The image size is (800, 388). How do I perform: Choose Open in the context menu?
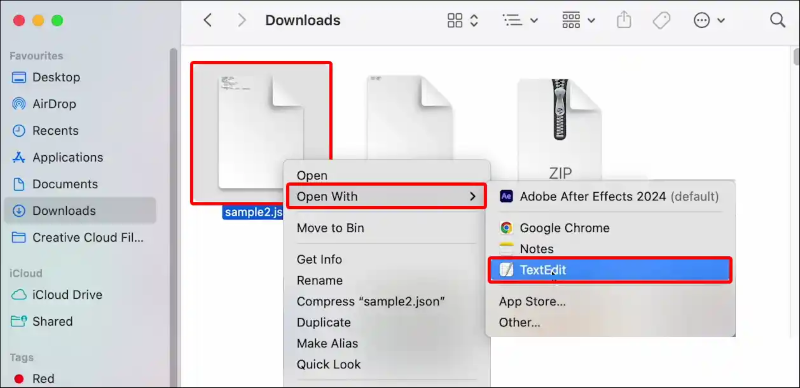[387, 176]
